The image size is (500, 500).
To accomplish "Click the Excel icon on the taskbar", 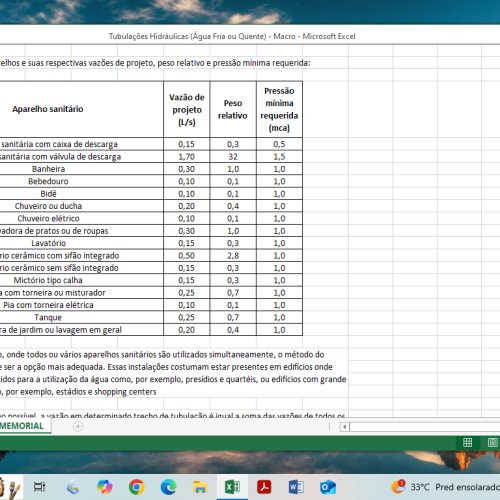I will pyautogui.click(x=232, y=487).
